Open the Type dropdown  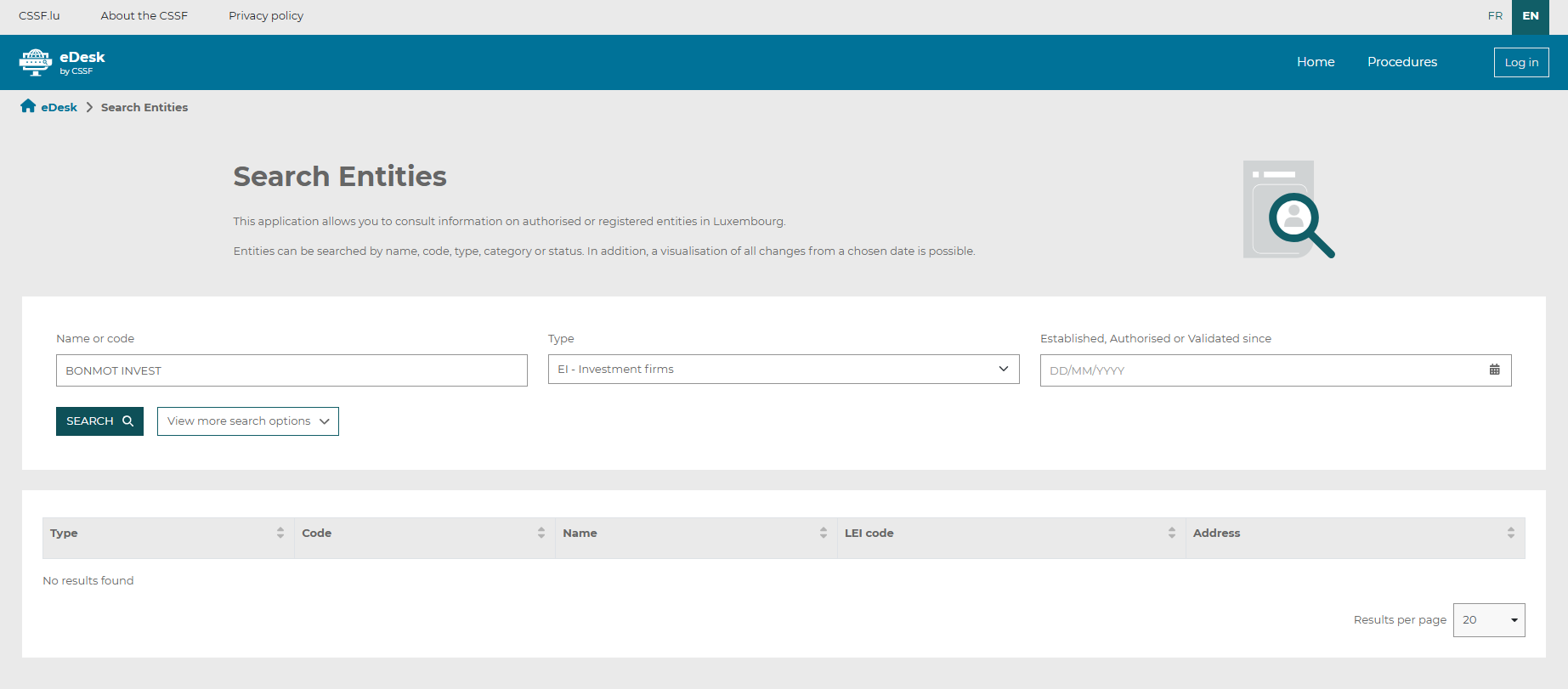(x=783, y=370)
